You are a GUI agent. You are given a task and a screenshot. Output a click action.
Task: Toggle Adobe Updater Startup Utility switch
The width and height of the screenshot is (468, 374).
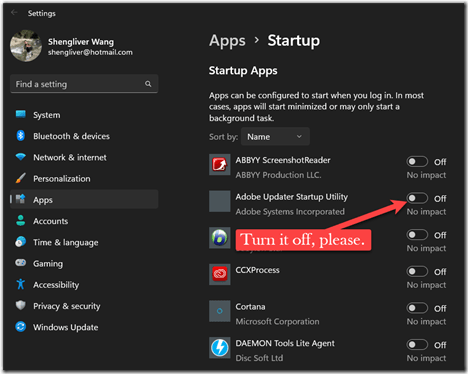click(x=417, y=198)
